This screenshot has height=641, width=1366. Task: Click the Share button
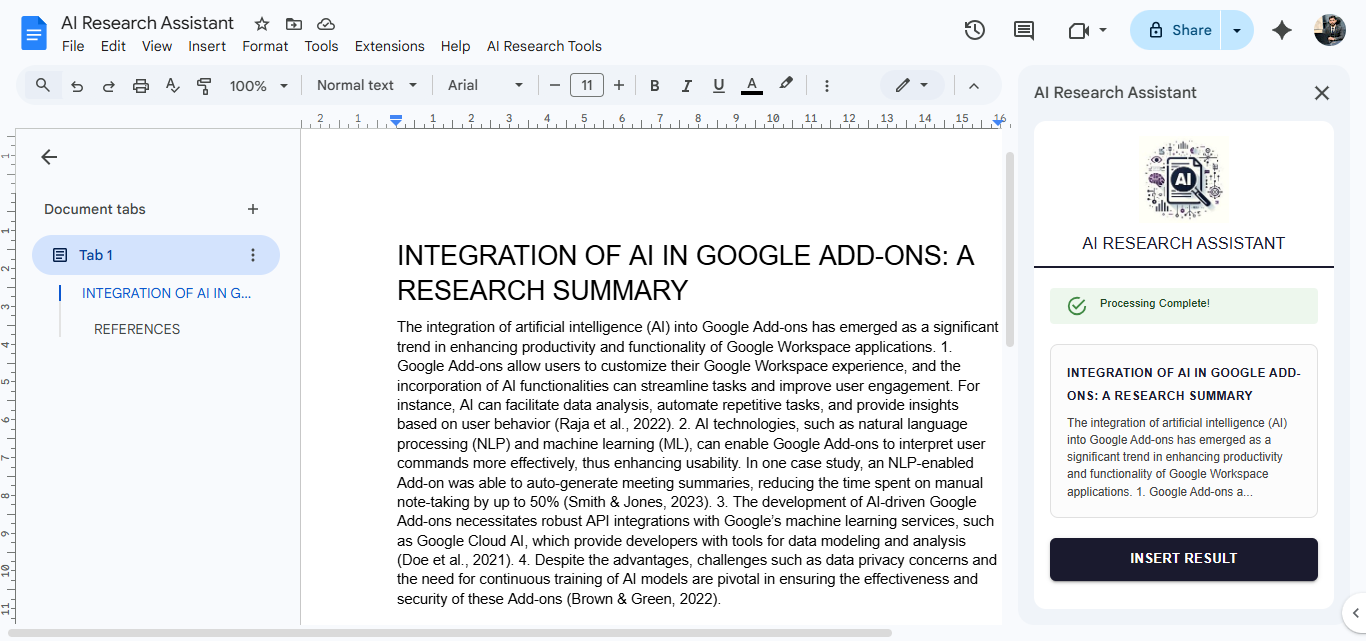point(1184,30)
